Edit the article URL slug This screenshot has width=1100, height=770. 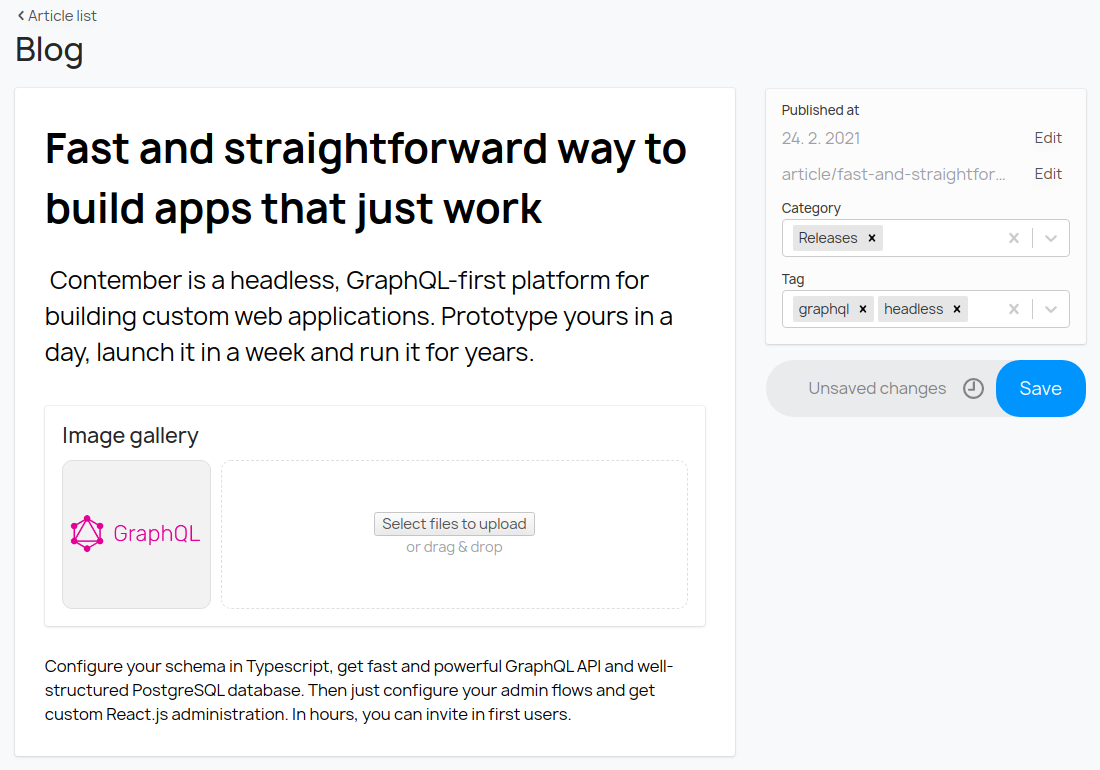1047,174
